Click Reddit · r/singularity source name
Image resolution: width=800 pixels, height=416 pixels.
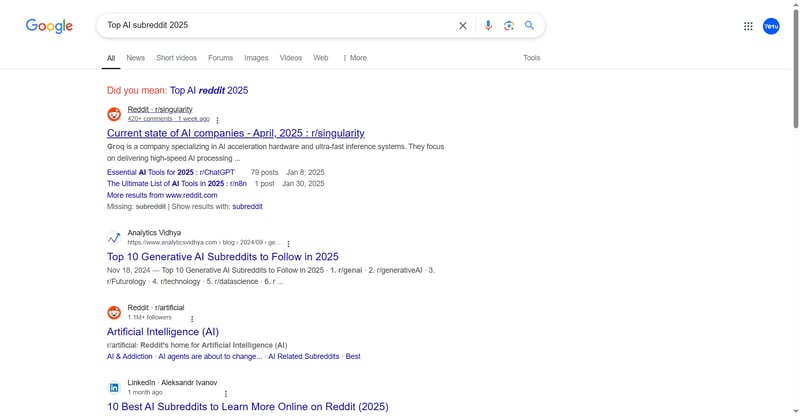click(x=160, y=109)
